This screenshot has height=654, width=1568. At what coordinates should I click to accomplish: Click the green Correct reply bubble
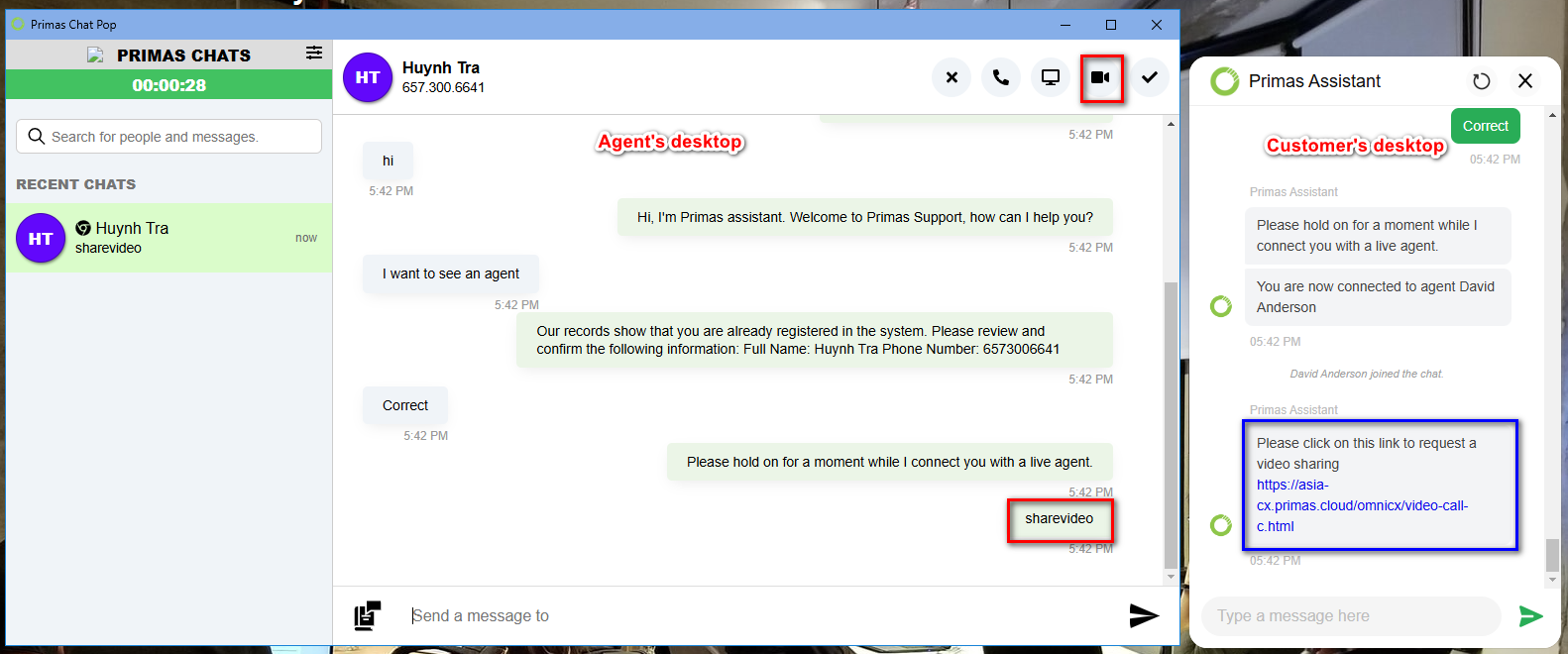pos(1485,126)
